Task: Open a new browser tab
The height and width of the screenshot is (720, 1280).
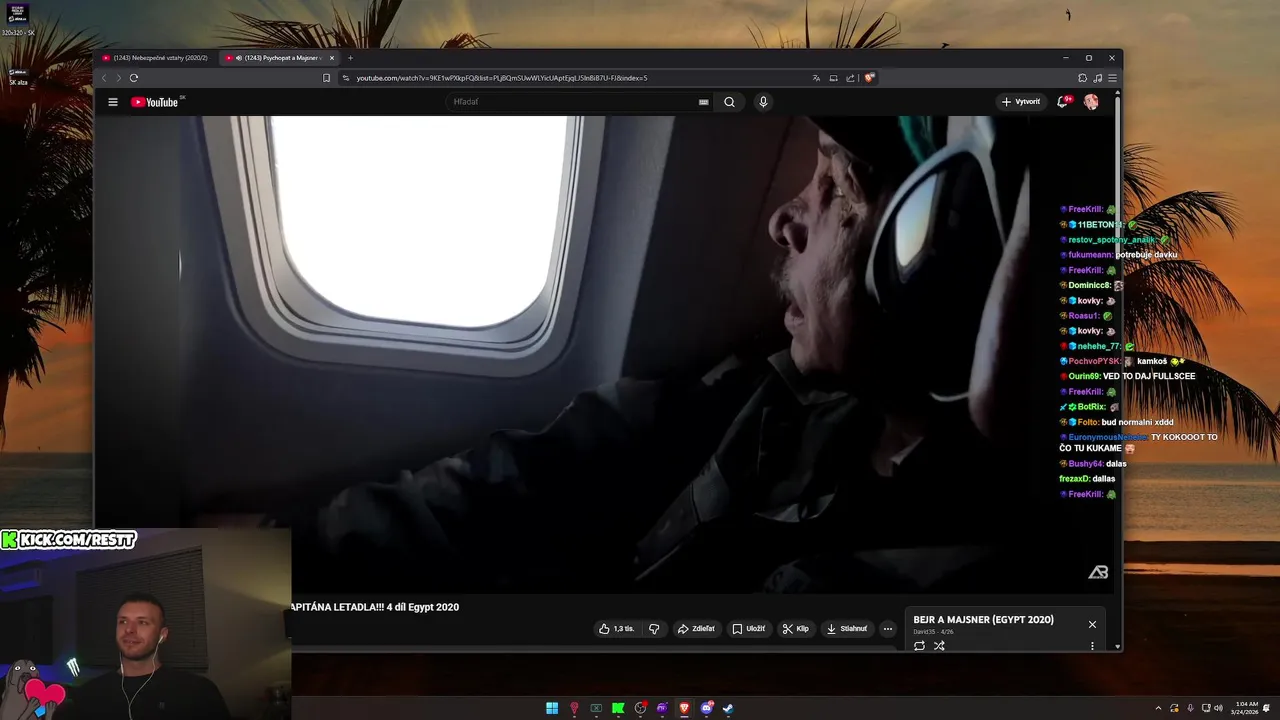Action: 350,58
